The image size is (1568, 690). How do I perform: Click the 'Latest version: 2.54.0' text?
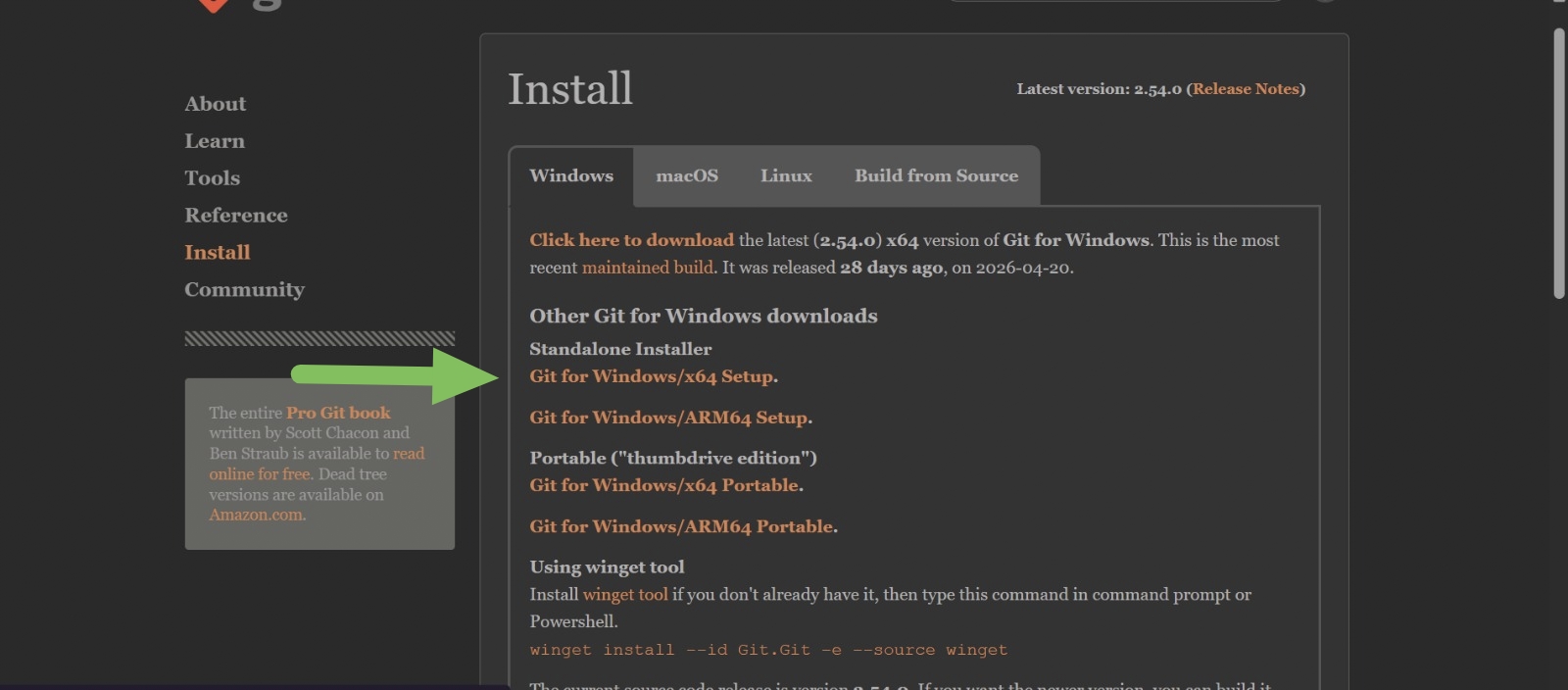(1099, 89)
